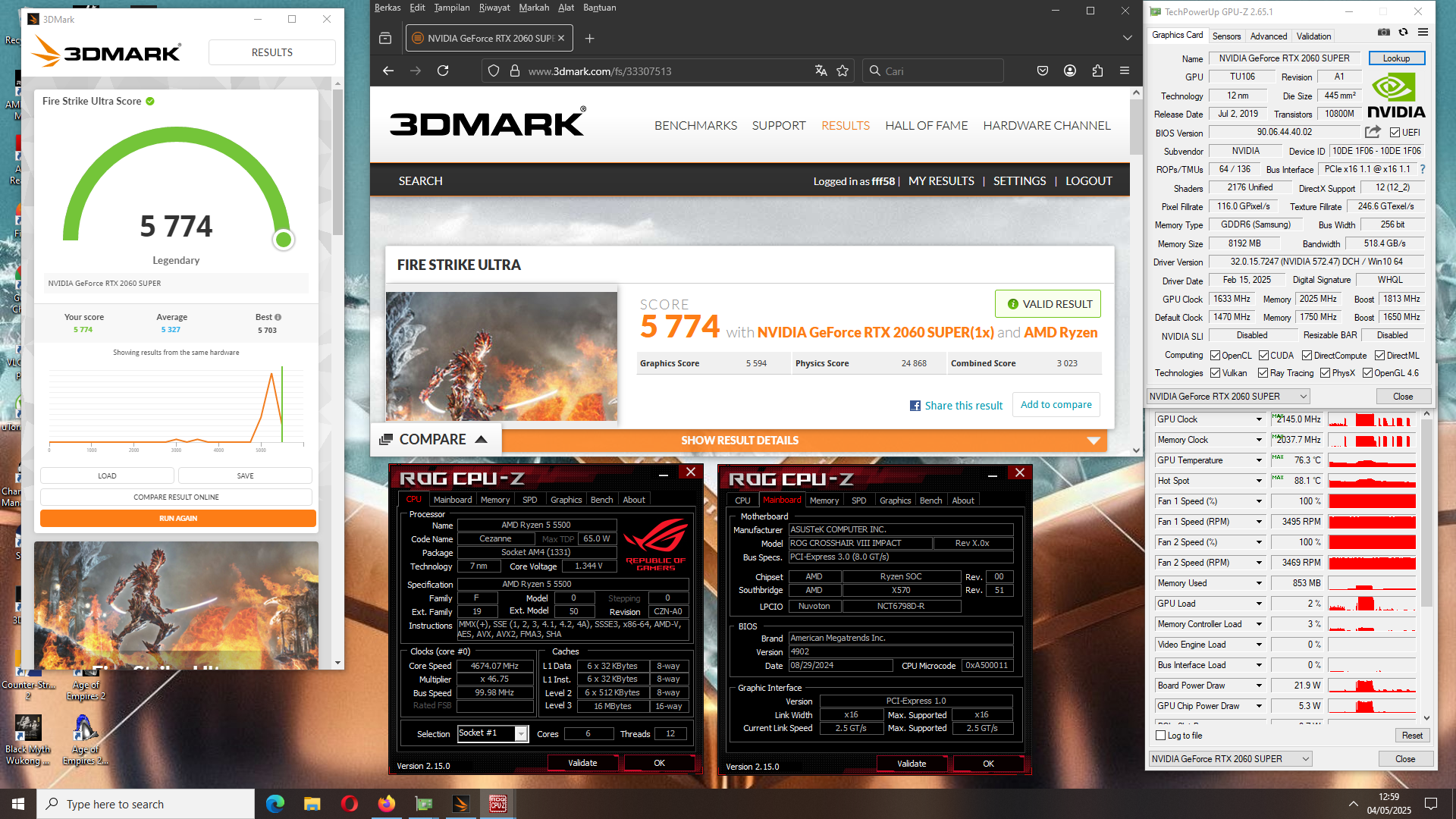This screenshot has height=819, width=1456.
Task: Click the Firefox back arrow
Action: pyautogui.click(x=388, y=71)
